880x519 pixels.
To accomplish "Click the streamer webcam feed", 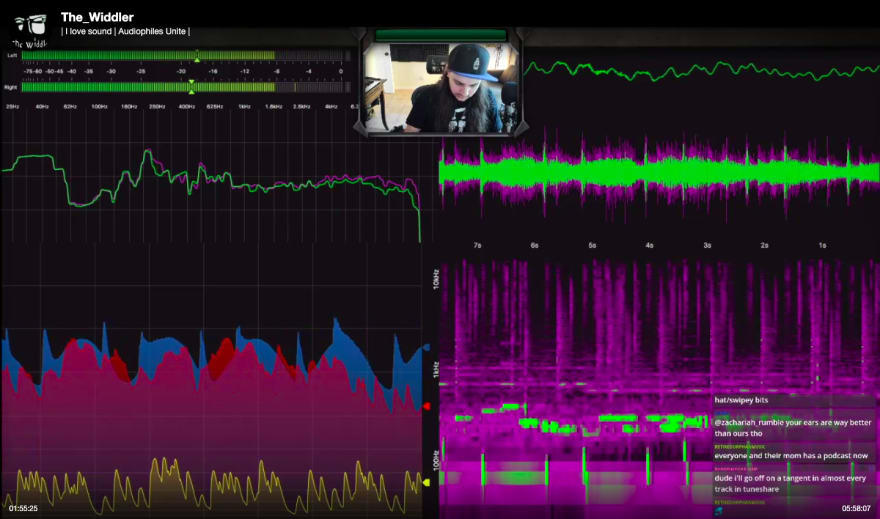I will coord(441,88).
